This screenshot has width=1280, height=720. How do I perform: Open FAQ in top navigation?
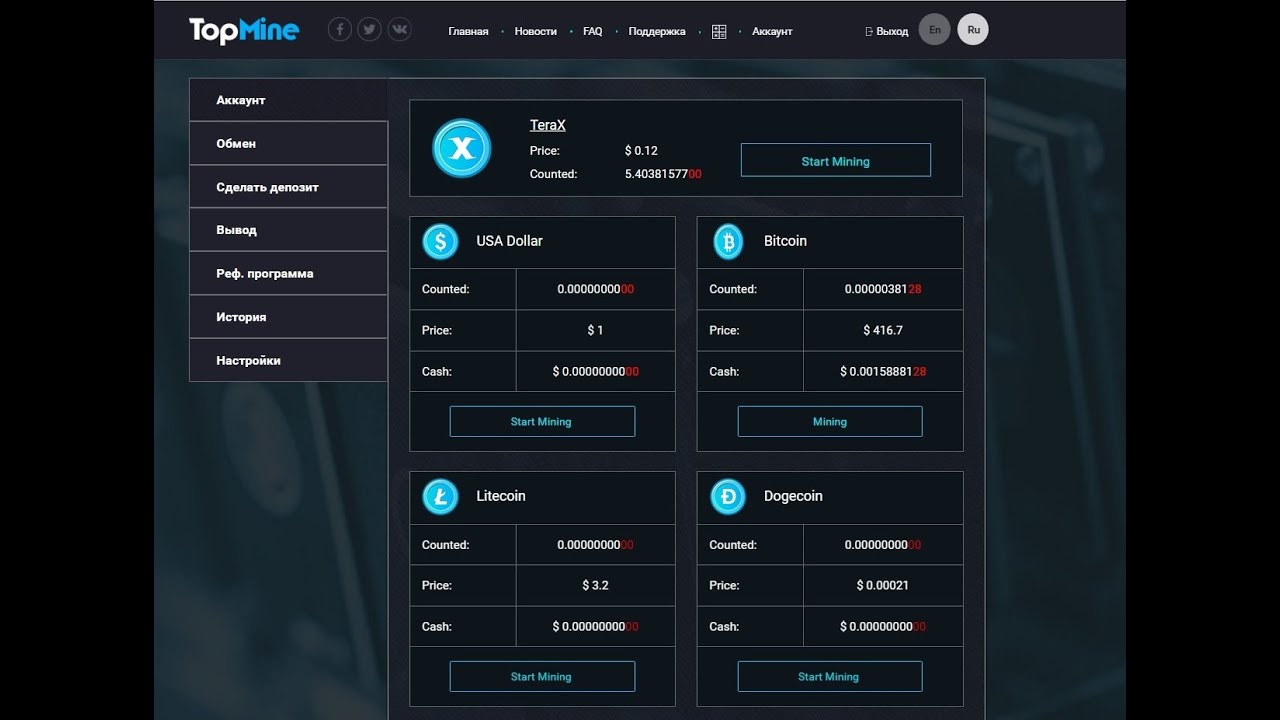(x=593, y=32)
